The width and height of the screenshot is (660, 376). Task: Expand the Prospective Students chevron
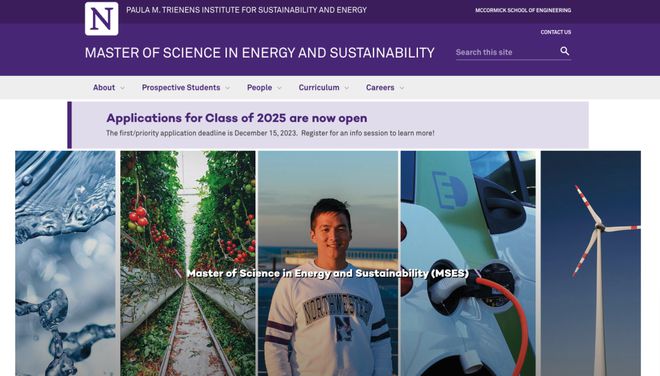(228, 88)
